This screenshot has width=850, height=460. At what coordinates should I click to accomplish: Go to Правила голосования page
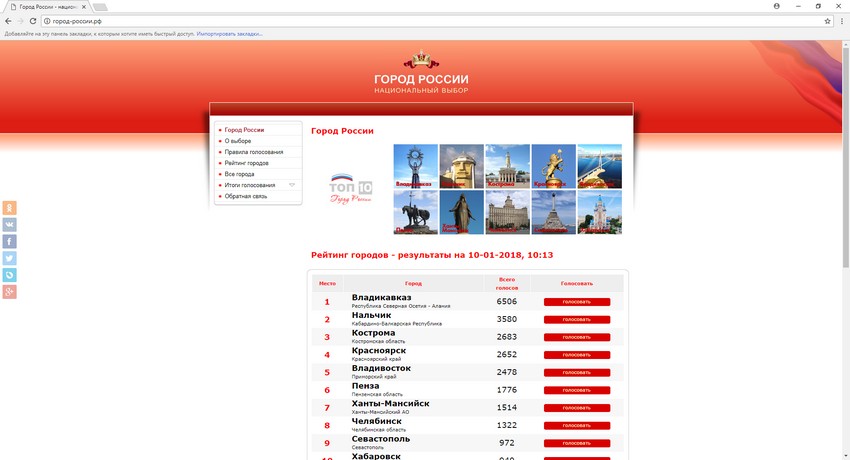pyautogui.click(x=253, y=152)
